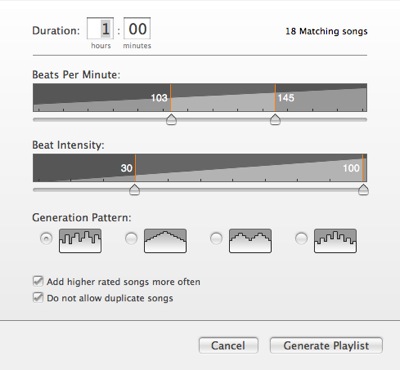This screenshot has width=400, height=370.
Task: Click the Beat Intensity minimum handle at 30
Action: click(134, 190)
